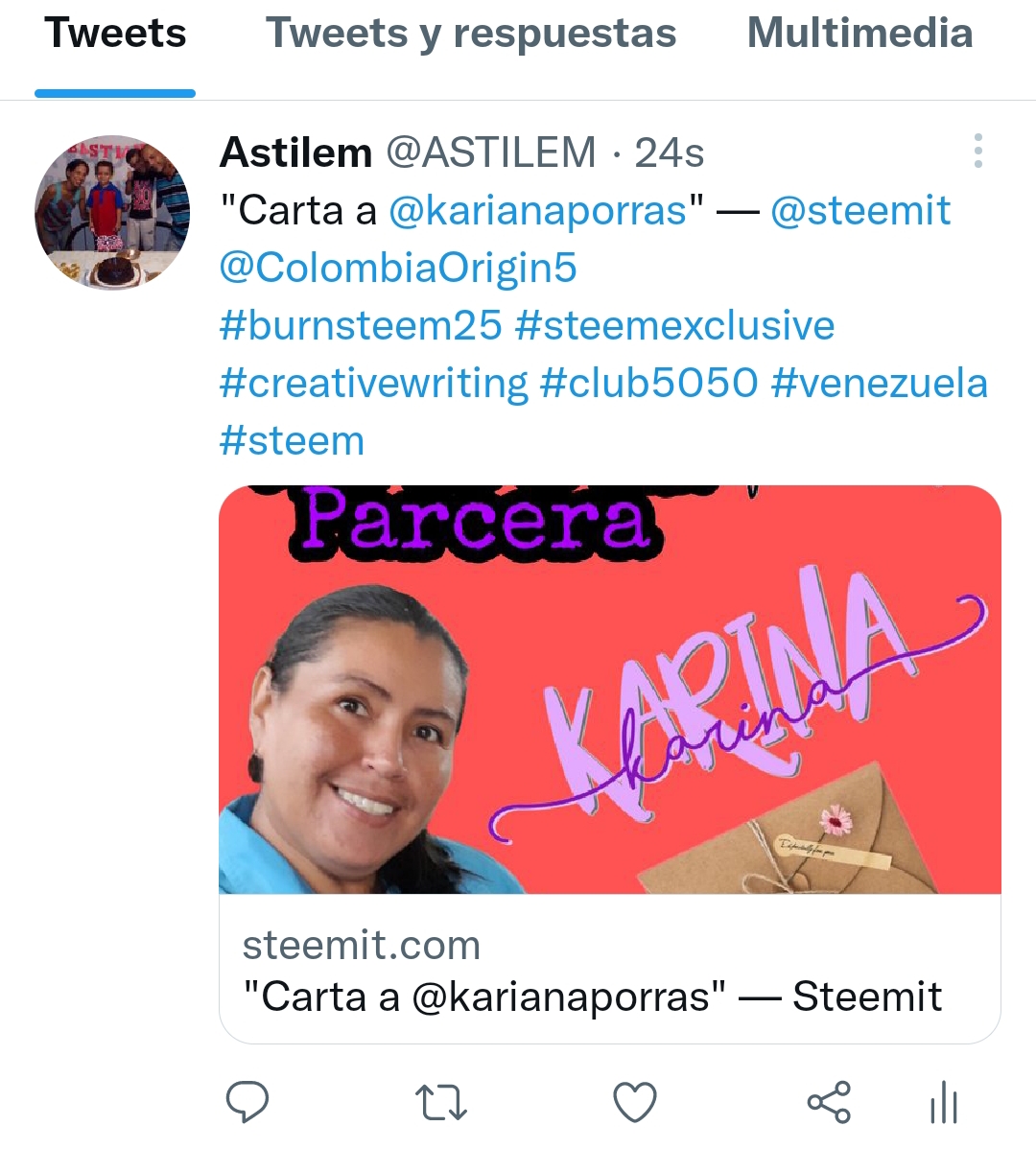
Task: Open the three-dot tweet options menu
Action: (x=977, y=151)
